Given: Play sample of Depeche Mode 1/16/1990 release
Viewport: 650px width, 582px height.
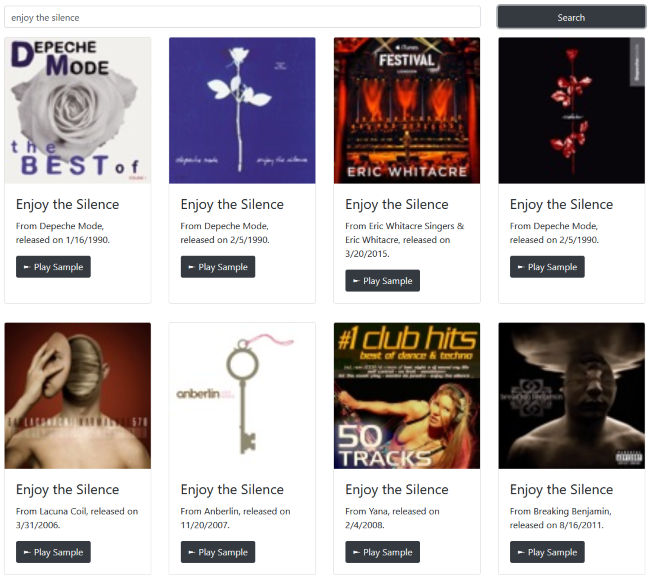Looking at the screenshot, I should click(53, 267).
